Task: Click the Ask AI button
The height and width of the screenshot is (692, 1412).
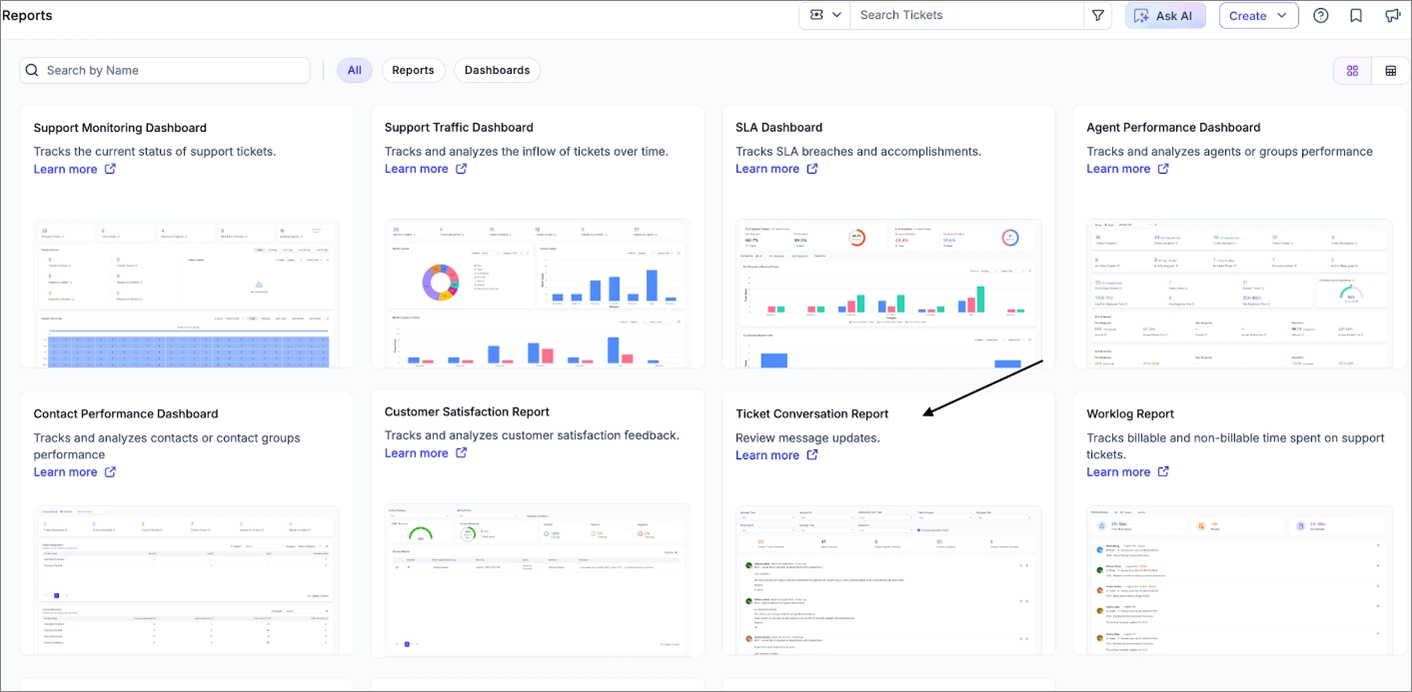Action: [x=1165, y=16]
